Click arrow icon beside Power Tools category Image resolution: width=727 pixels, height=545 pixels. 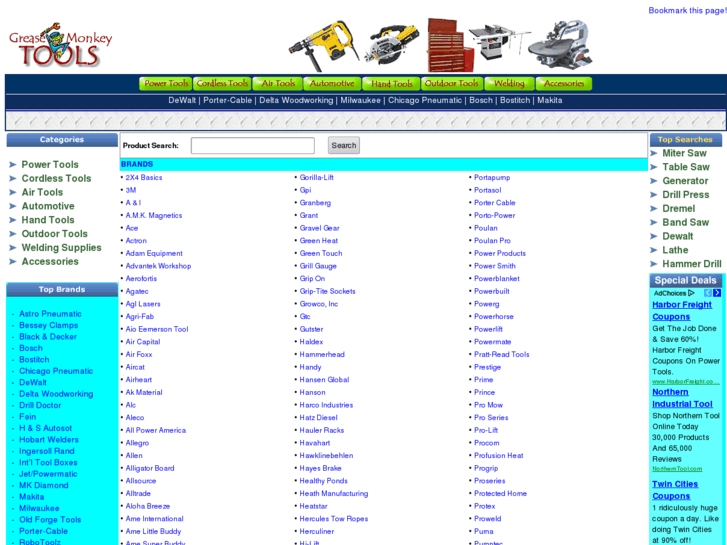coord(13,165)
